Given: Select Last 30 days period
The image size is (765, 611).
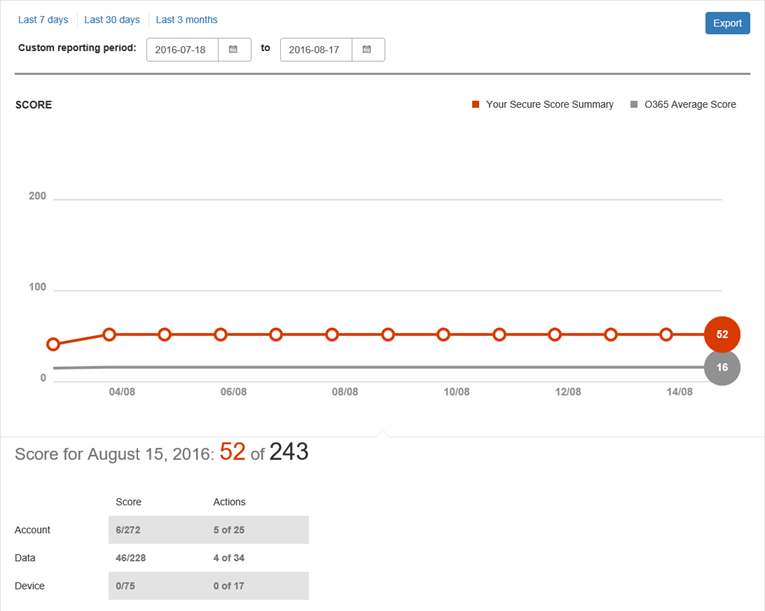Looking at the screenshot, I should (112, 20).
